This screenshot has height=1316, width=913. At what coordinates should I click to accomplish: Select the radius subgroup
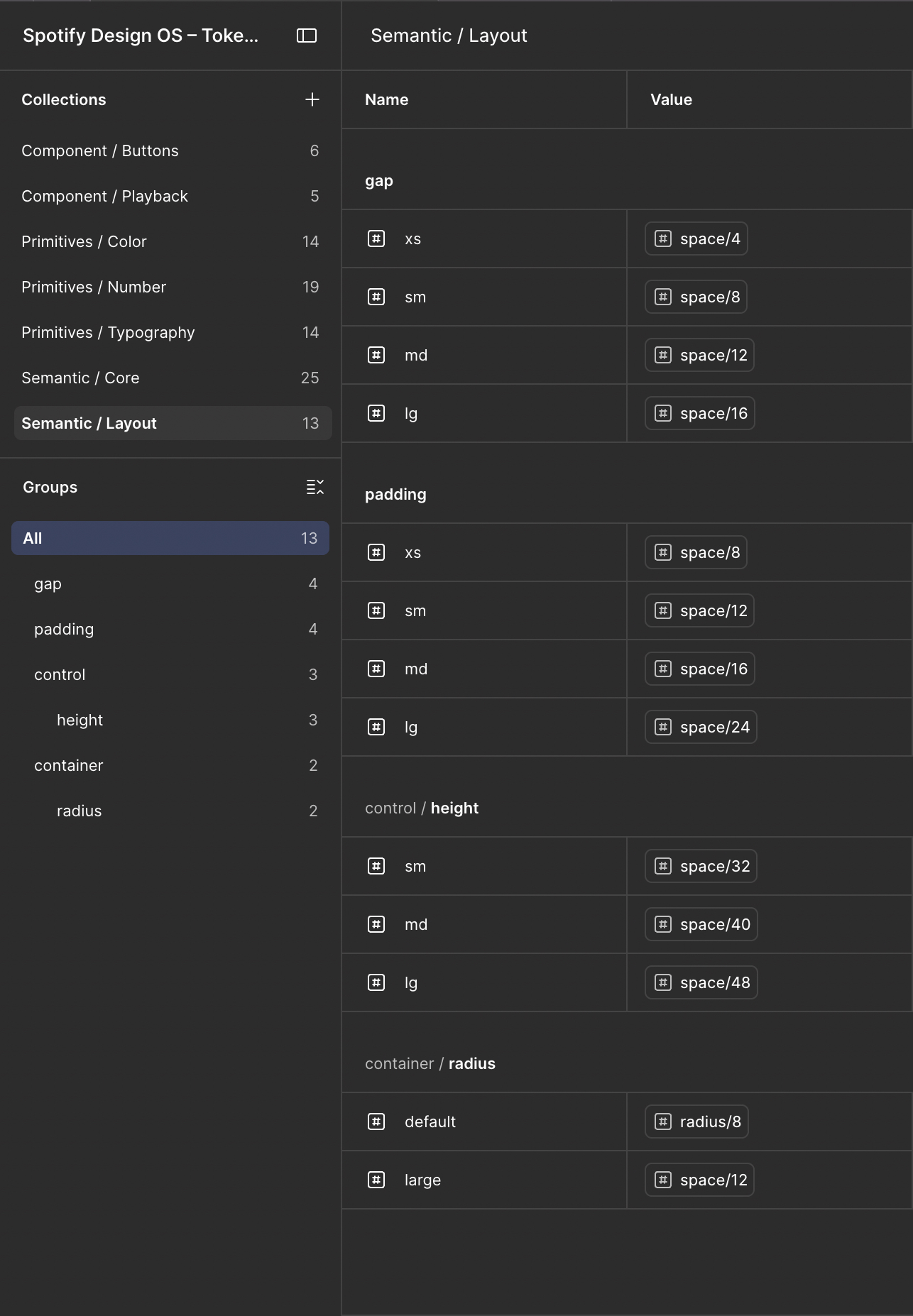coord(170,811)
